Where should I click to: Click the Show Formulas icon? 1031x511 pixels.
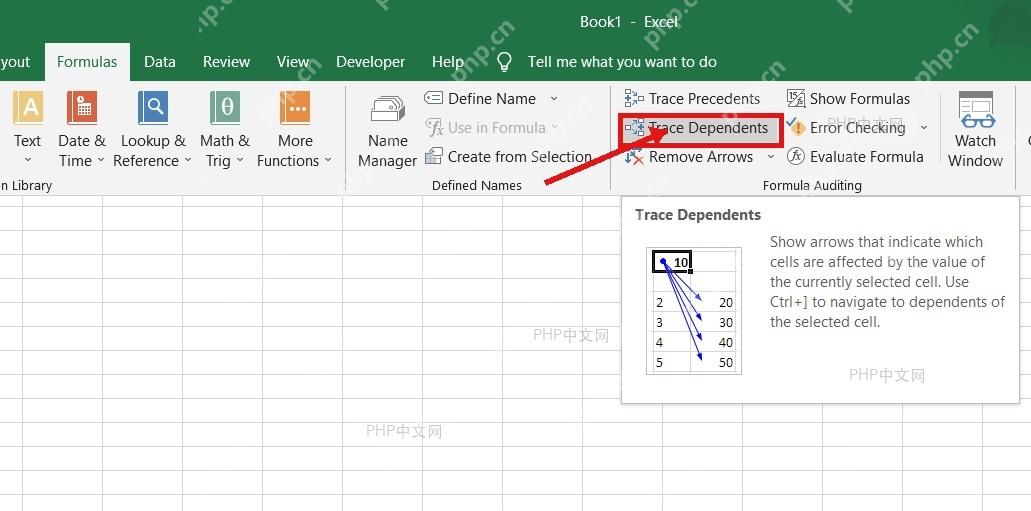[x=796, y=99]
